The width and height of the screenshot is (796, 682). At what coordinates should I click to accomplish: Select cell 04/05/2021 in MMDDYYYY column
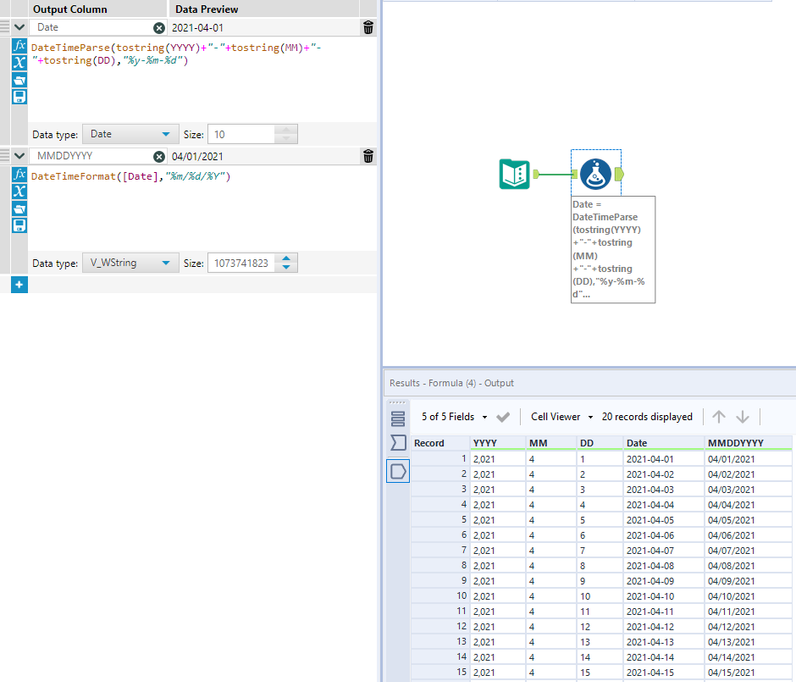[x=748, y=520]
